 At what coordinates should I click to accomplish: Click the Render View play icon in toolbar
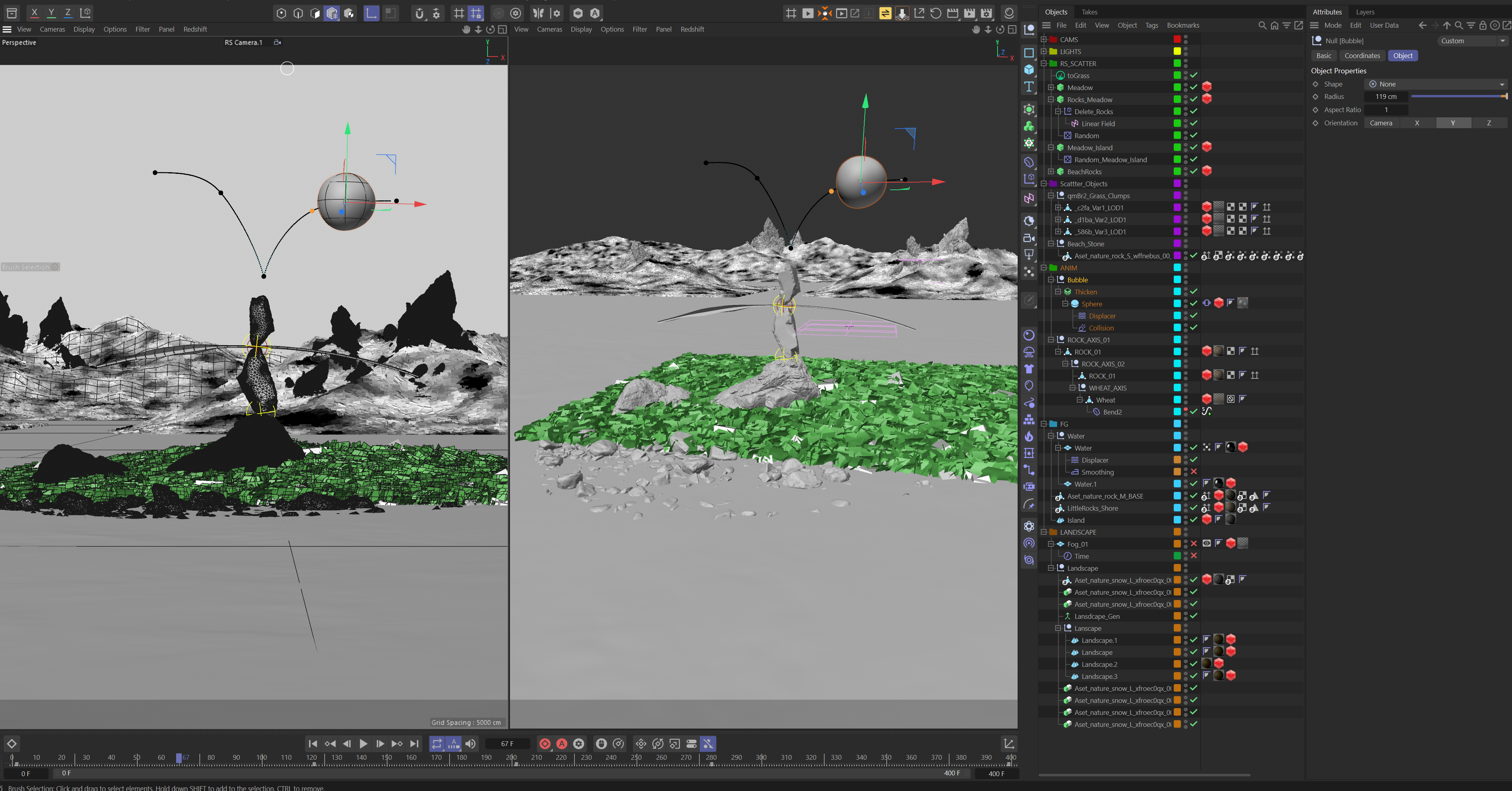pos(808,13)
